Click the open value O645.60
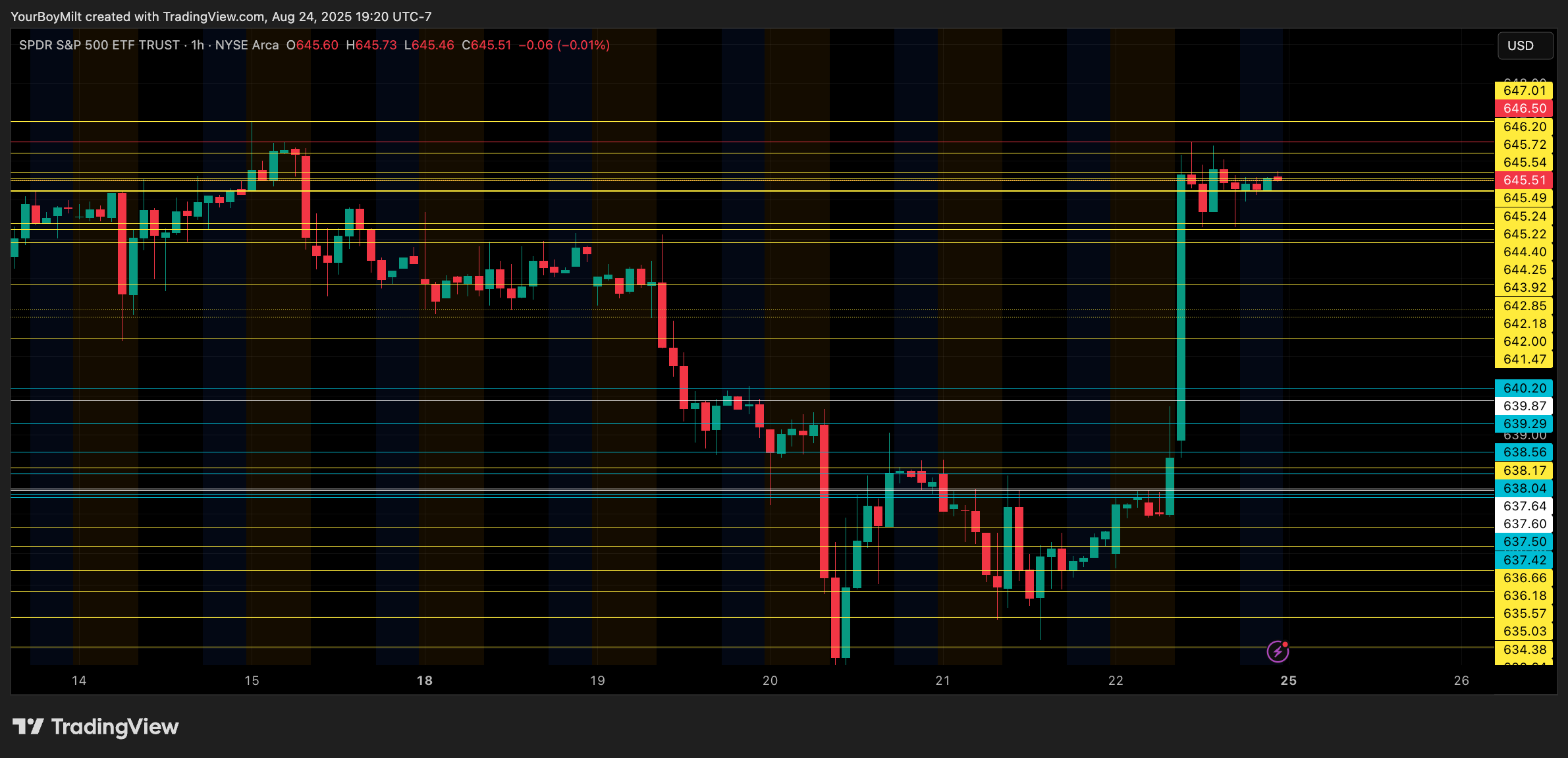 click(312, 45)
